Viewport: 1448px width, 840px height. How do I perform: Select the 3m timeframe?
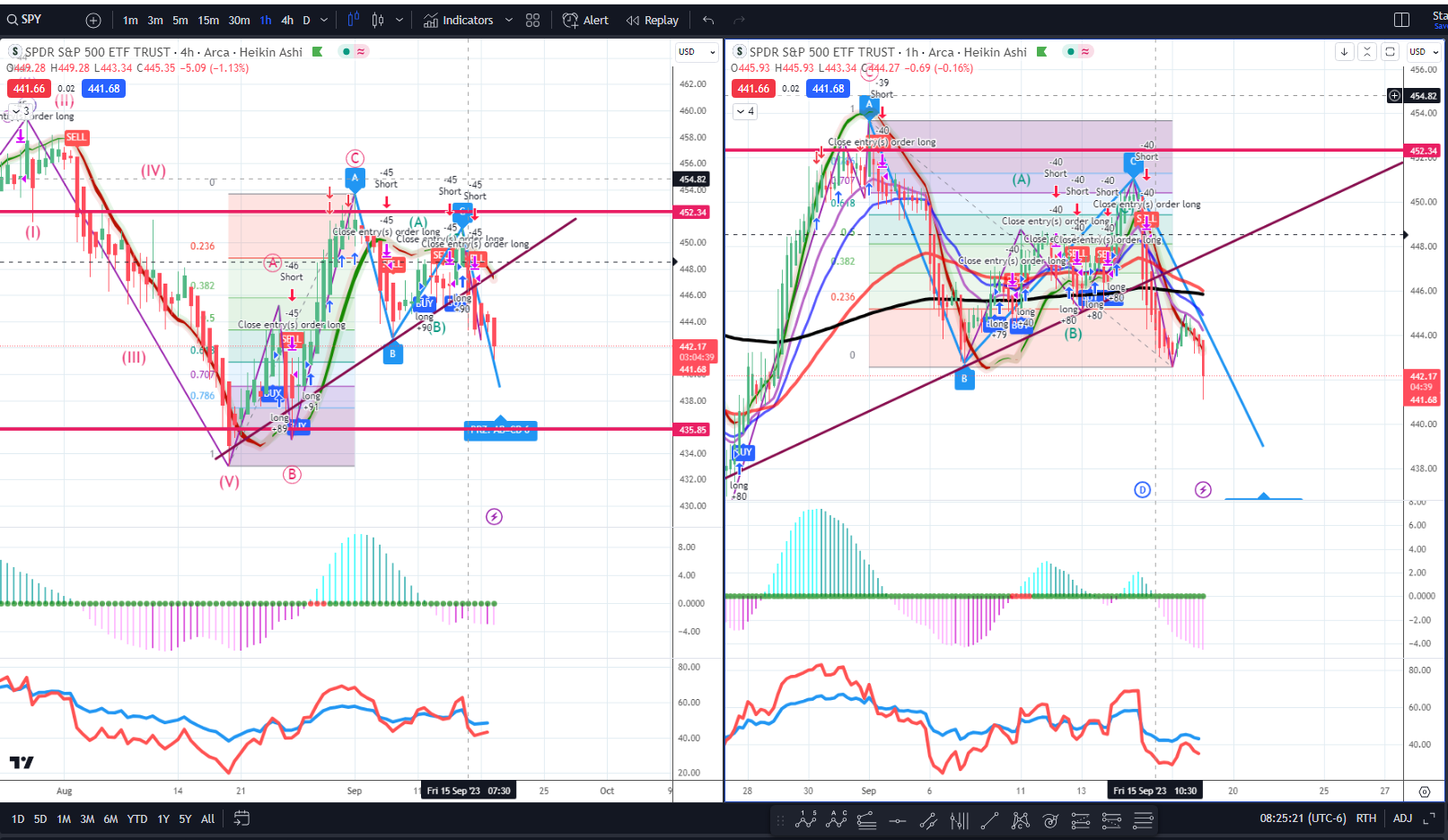[155, 20]
